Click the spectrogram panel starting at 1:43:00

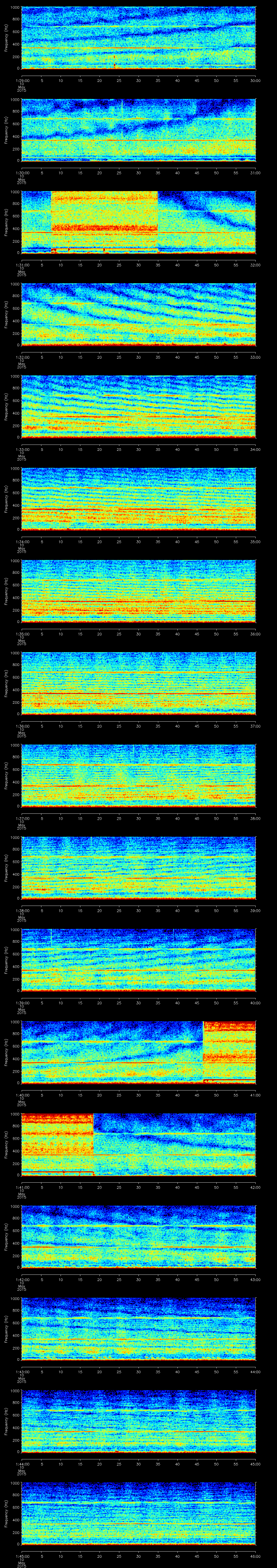[x=138, y=1329]
